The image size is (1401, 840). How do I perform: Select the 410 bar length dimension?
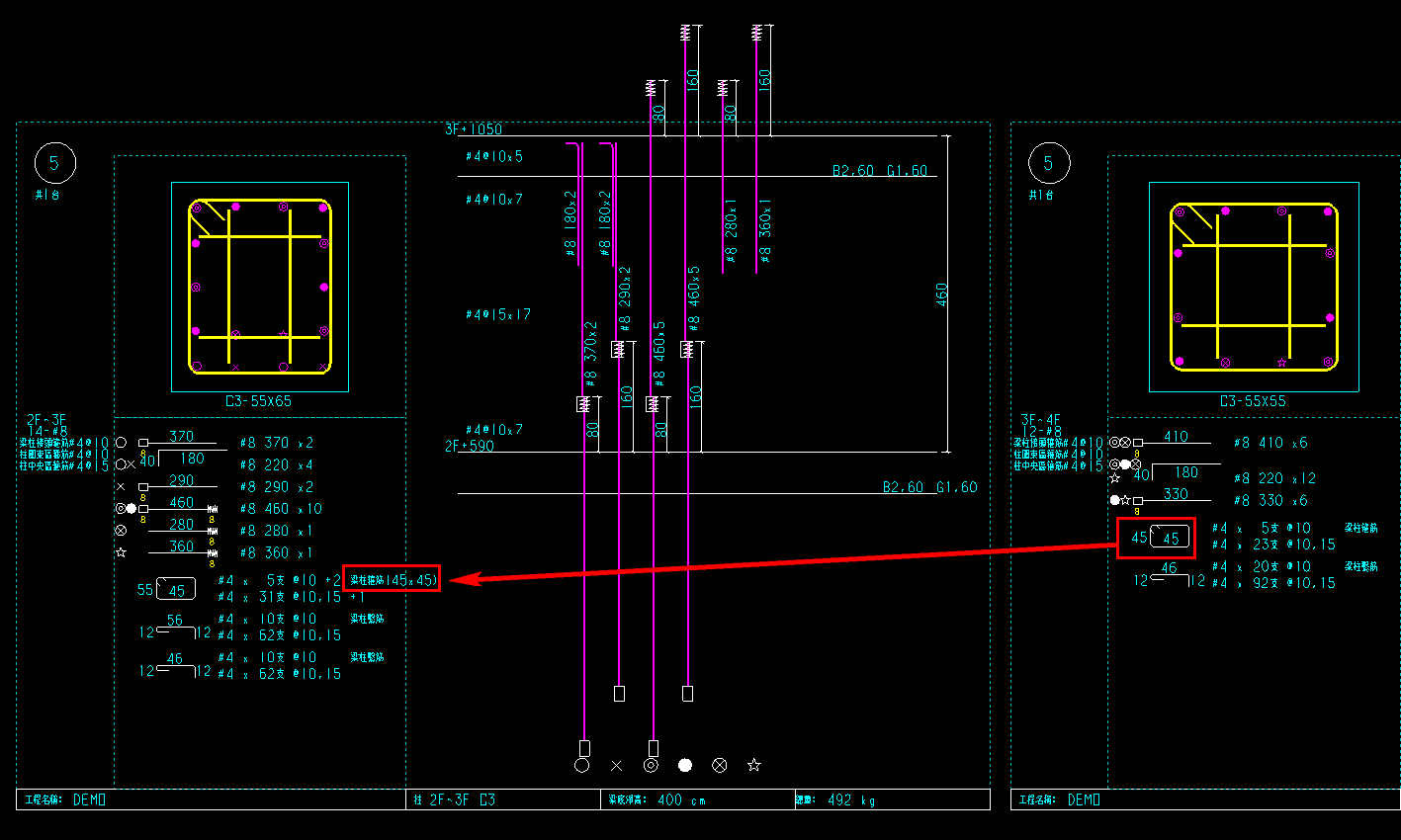click(1176, 436)
